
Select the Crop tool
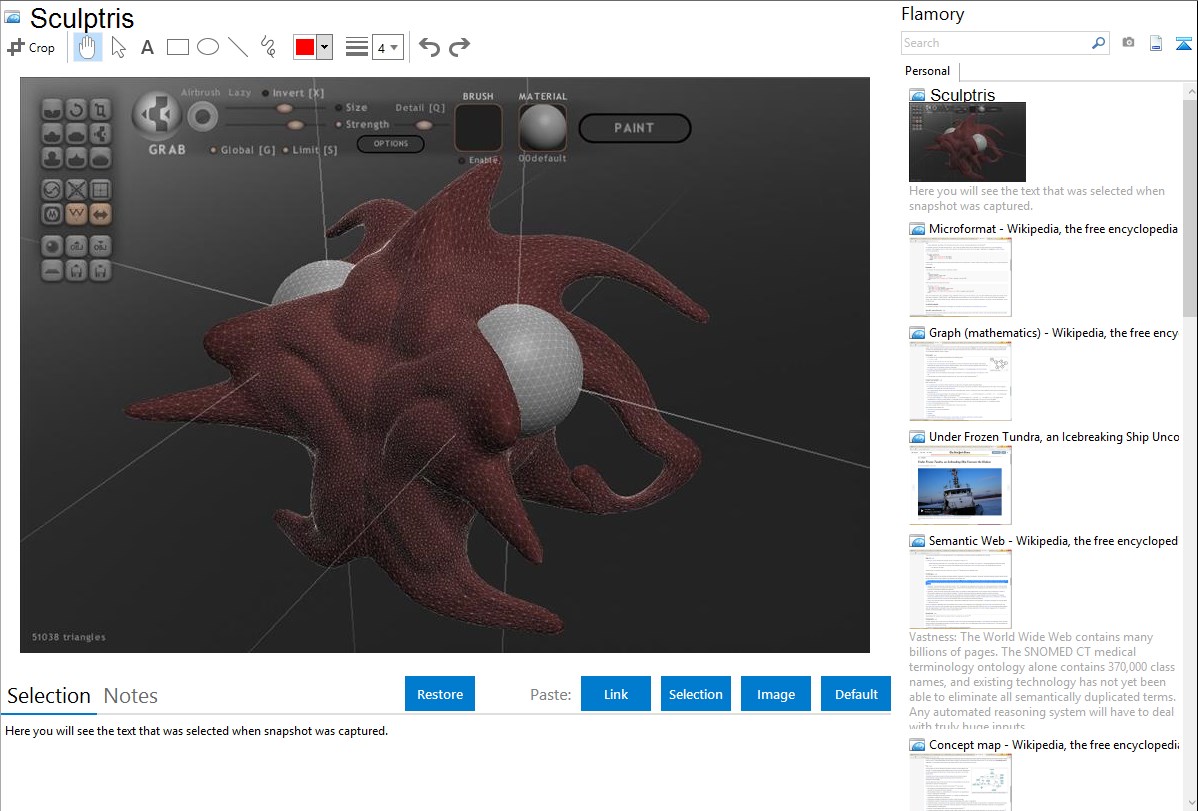point(31,47)
